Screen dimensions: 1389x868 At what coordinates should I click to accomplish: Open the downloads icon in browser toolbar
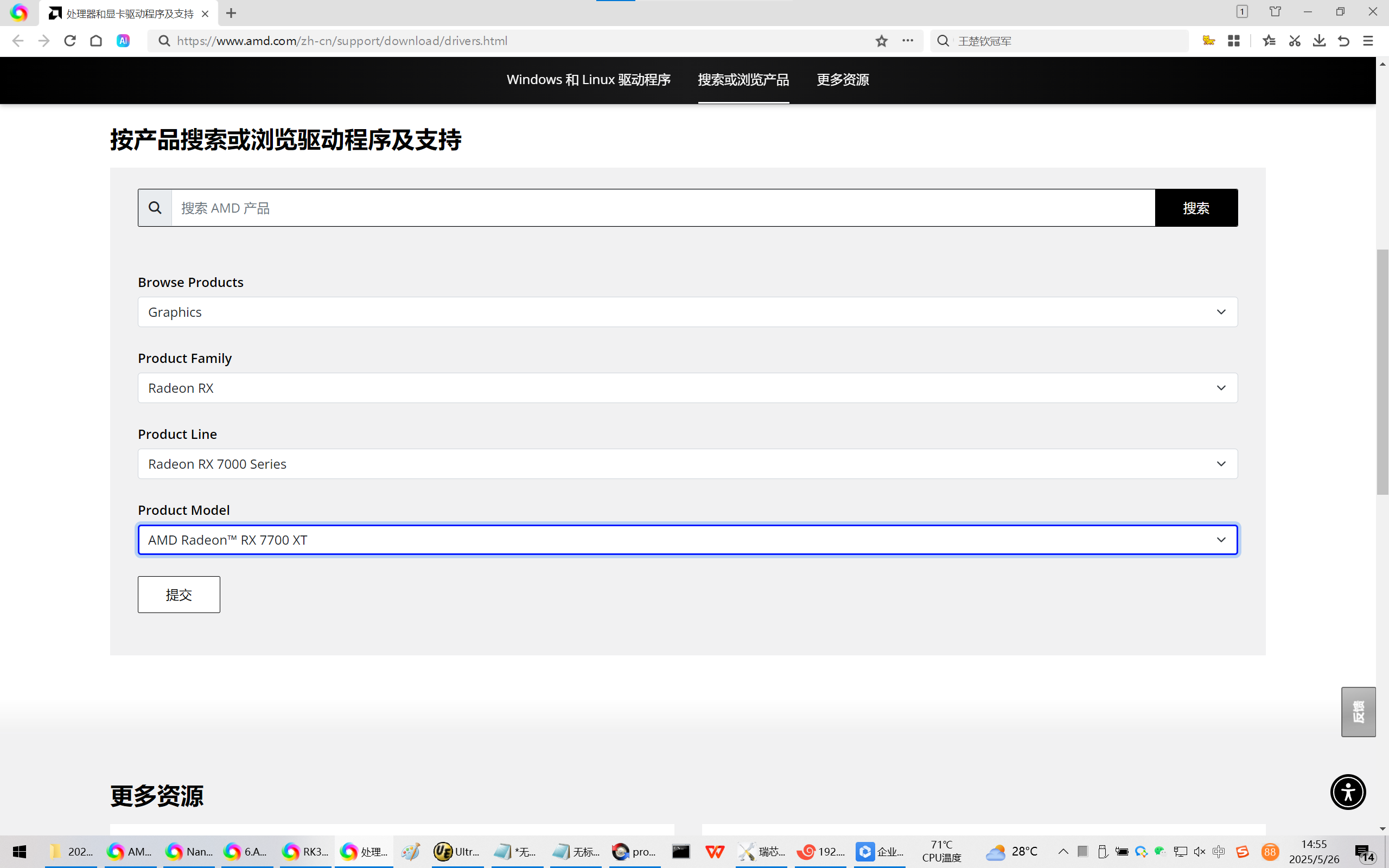pyautogui.click(x=1319, y=41)
